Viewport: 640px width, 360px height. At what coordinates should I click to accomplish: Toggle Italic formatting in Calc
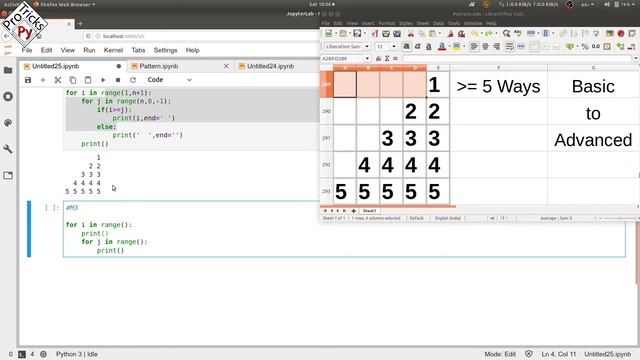[x=418, y=47]
